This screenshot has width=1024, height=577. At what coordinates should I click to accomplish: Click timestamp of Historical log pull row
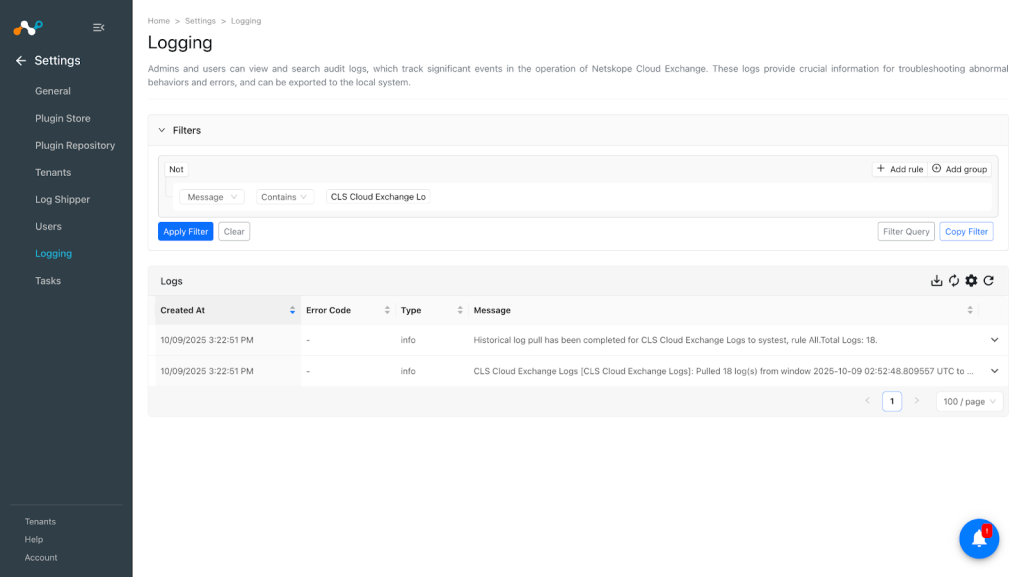[x=207, y=340]
